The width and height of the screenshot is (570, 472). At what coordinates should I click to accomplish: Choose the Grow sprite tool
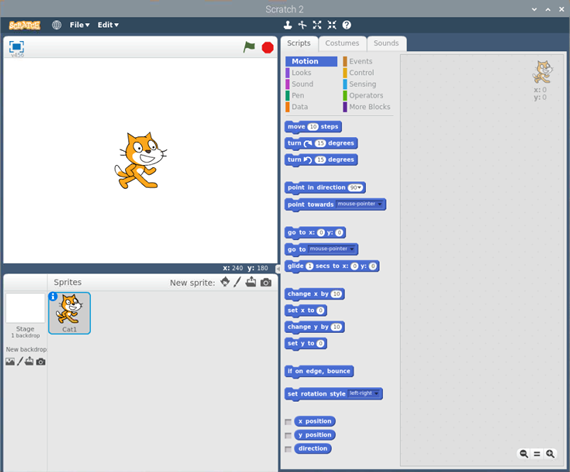point(317,25)
